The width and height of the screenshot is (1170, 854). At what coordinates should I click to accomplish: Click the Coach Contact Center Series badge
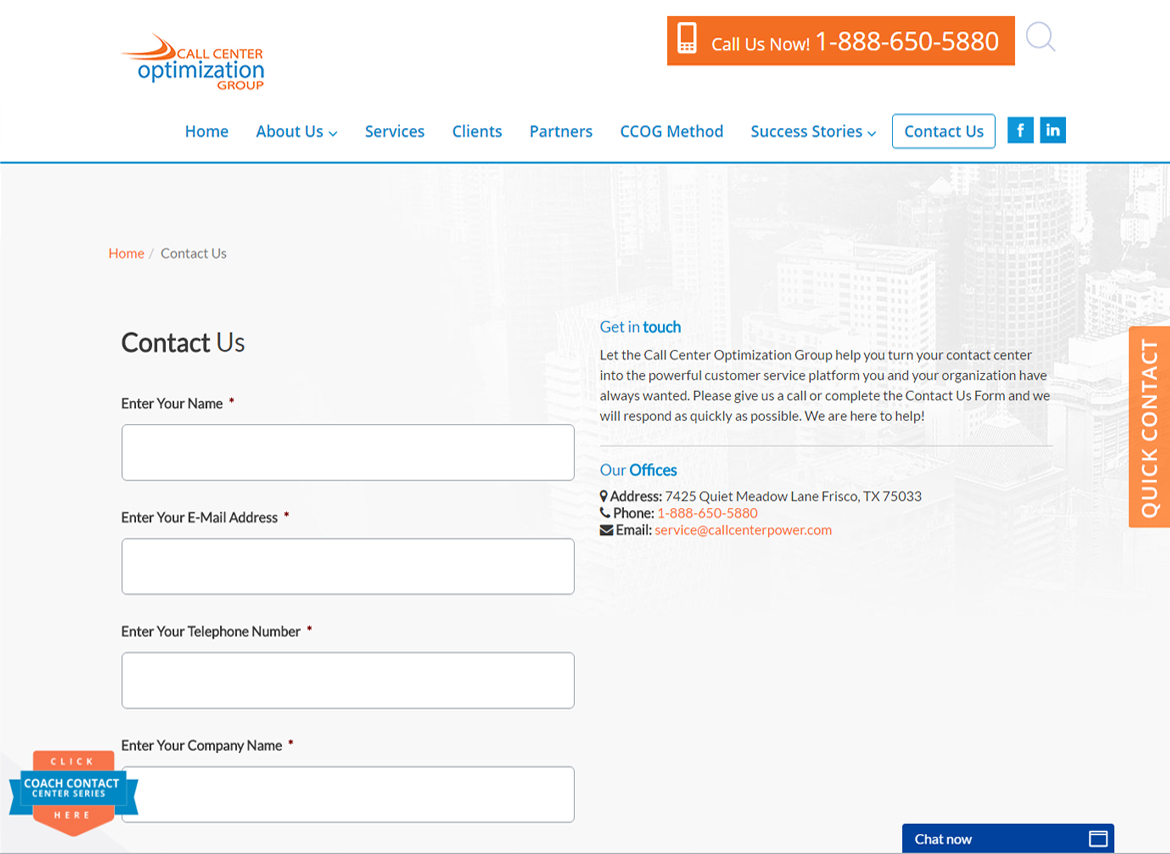coord(72,792)
